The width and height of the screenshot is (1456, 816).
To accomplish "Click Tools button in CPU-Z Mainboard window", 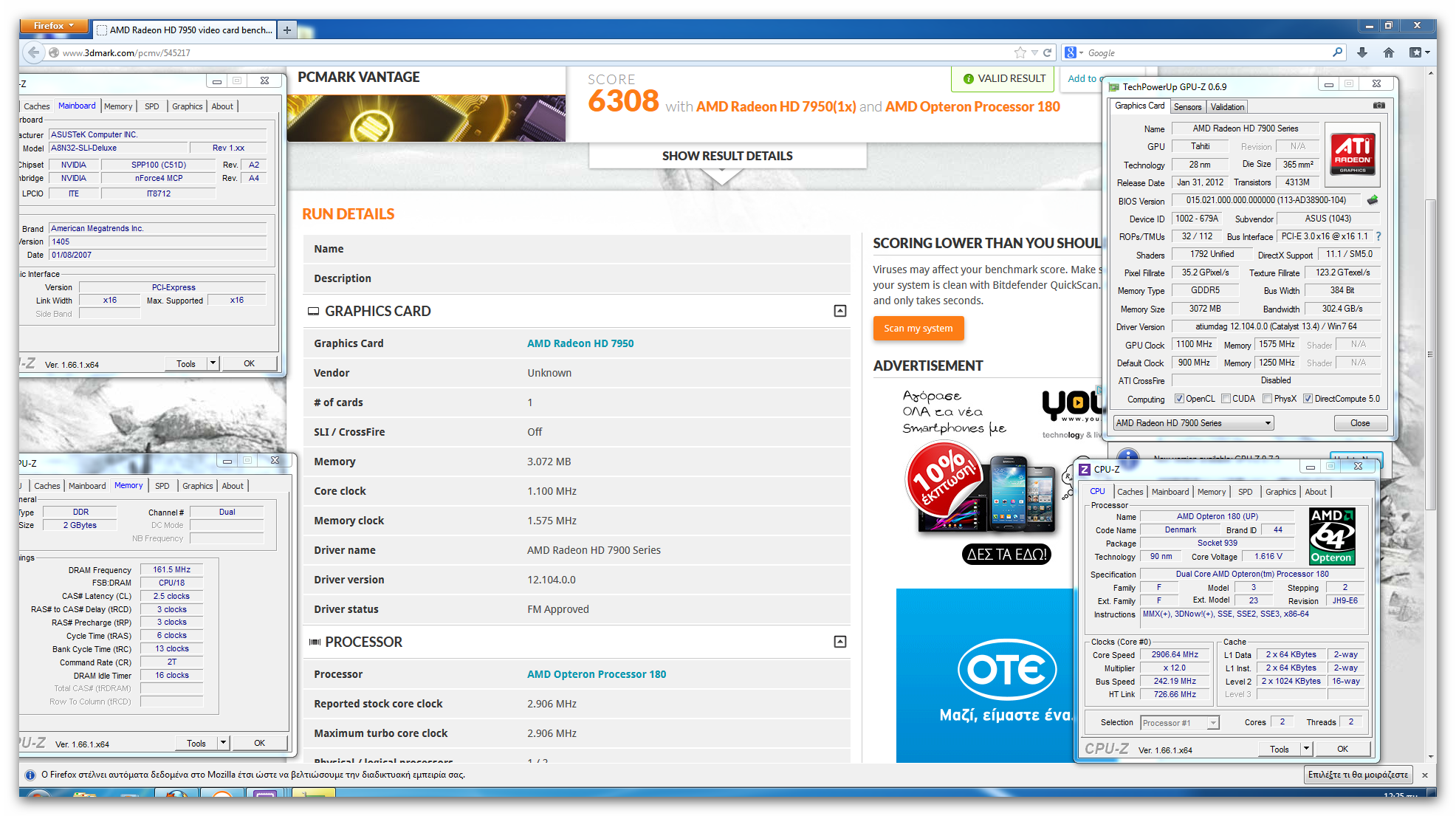I will 186,363.
